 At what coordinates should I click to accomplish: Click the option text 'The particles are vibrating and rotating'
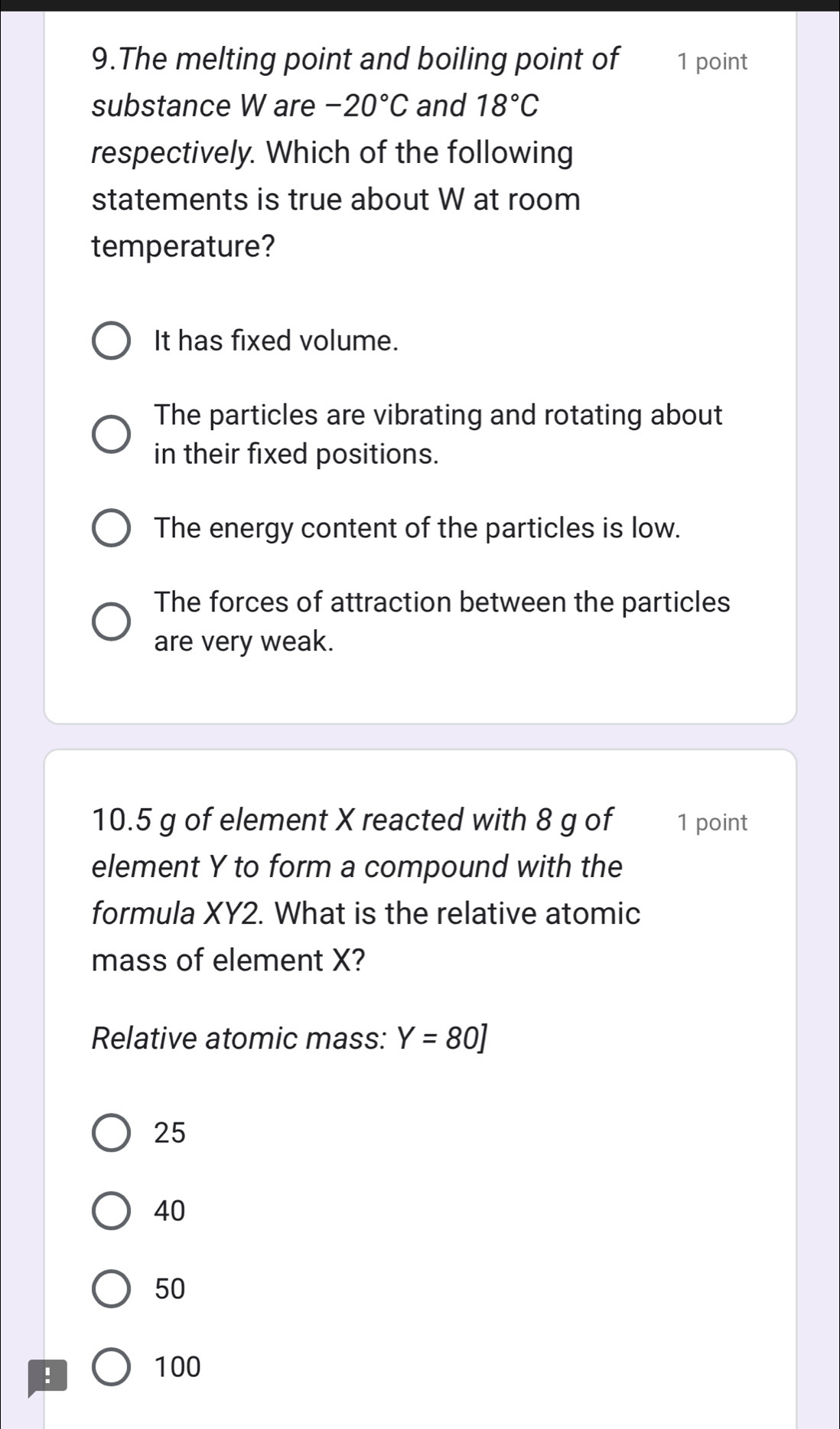pos(438,416)
